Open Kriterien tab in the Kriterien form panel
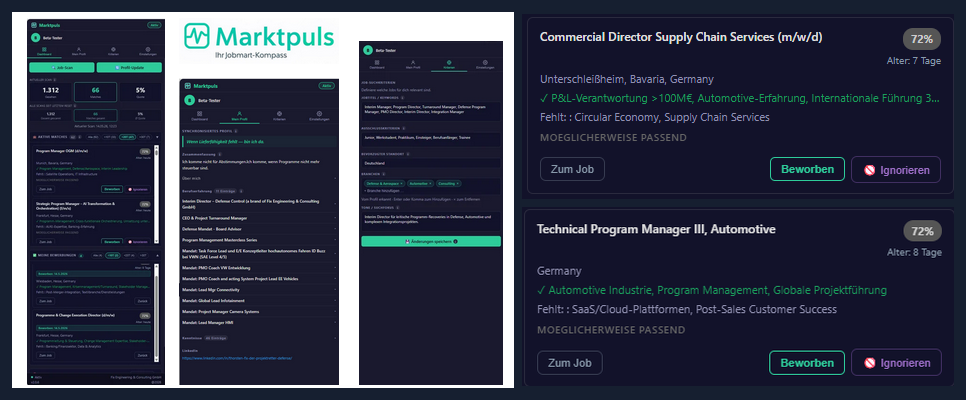966x400 pixels. 449,64
